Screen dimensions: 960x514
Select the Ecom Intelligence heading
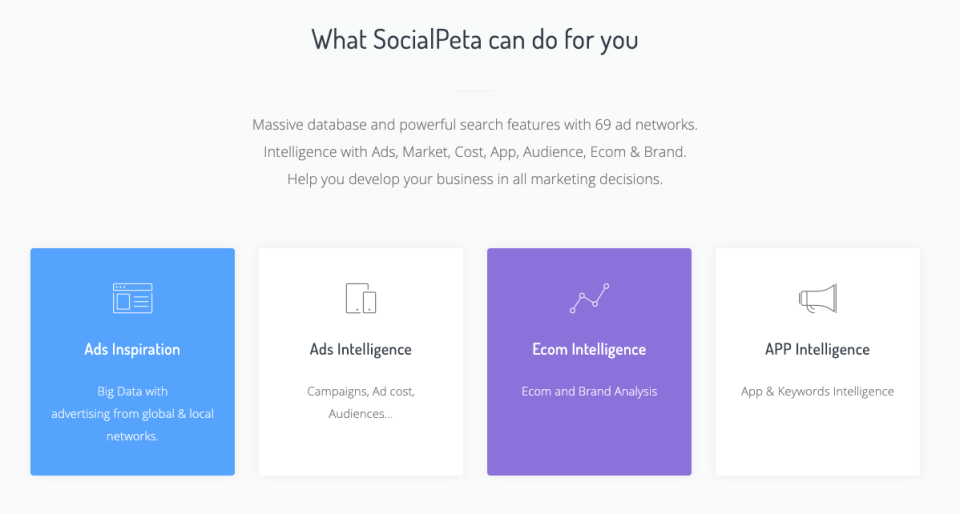[589, 349]
